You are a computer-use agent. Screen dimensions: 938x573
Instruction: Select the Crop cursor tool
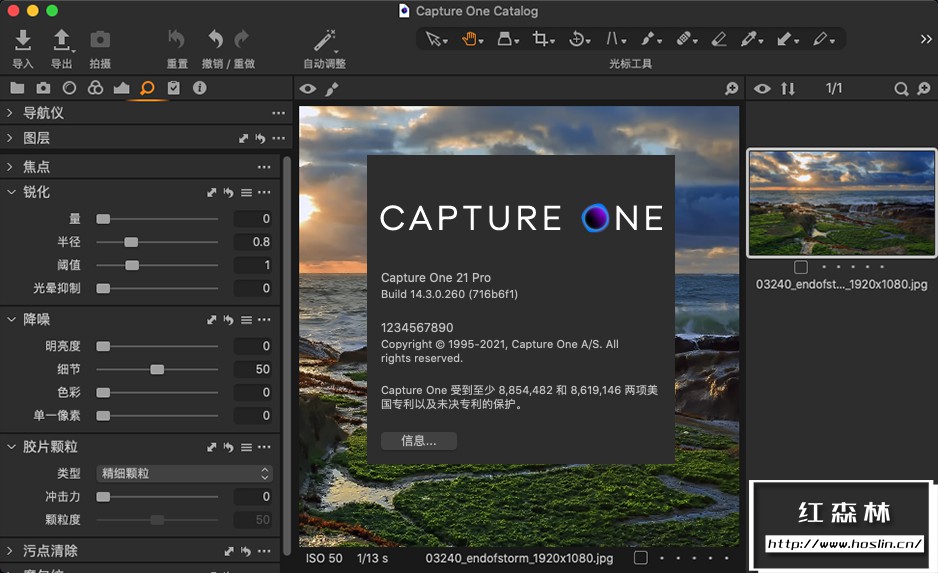(541, 39)
